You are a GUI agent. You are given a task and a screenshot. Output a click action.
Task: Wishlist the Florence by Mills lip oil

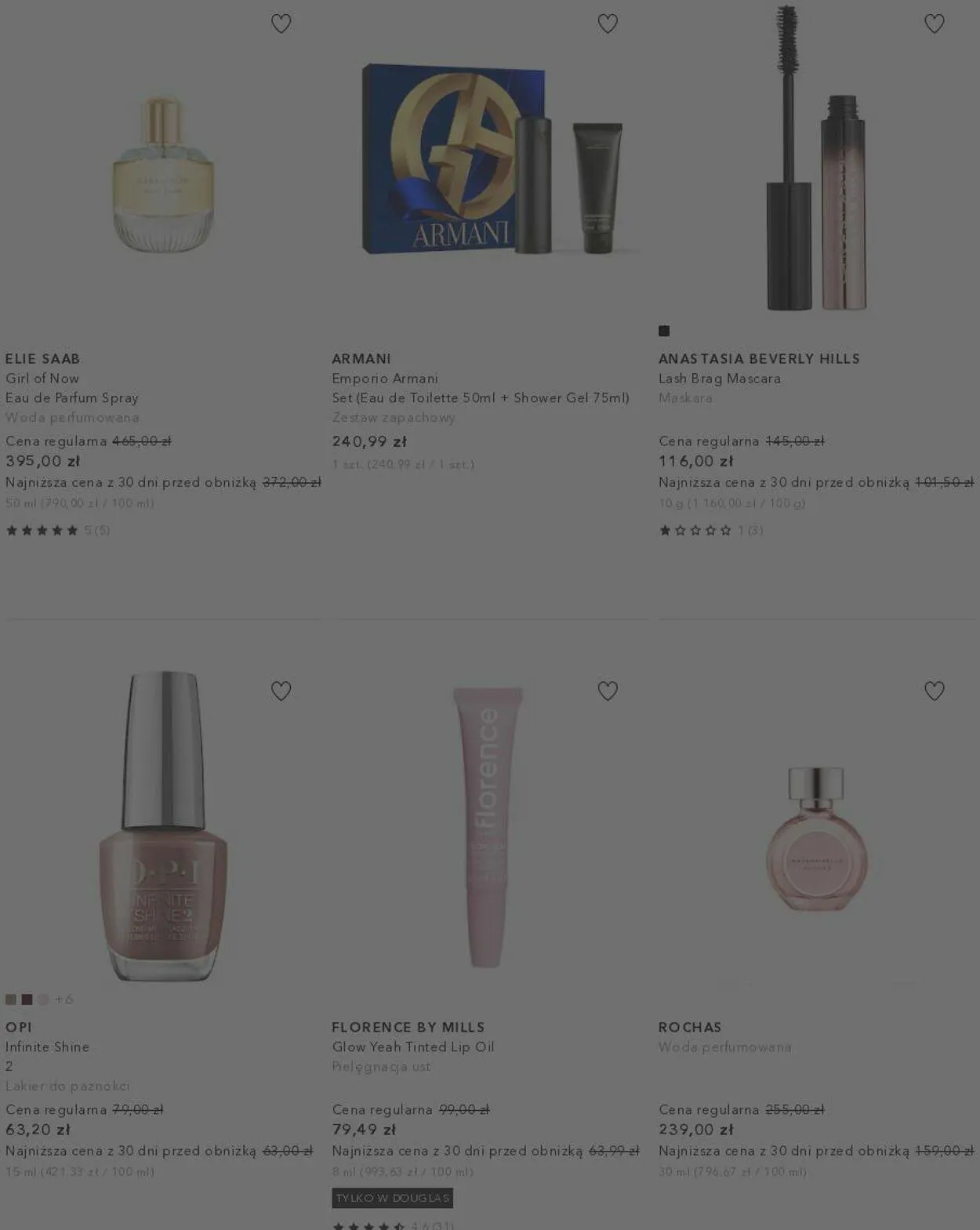[x=608, y=691]
